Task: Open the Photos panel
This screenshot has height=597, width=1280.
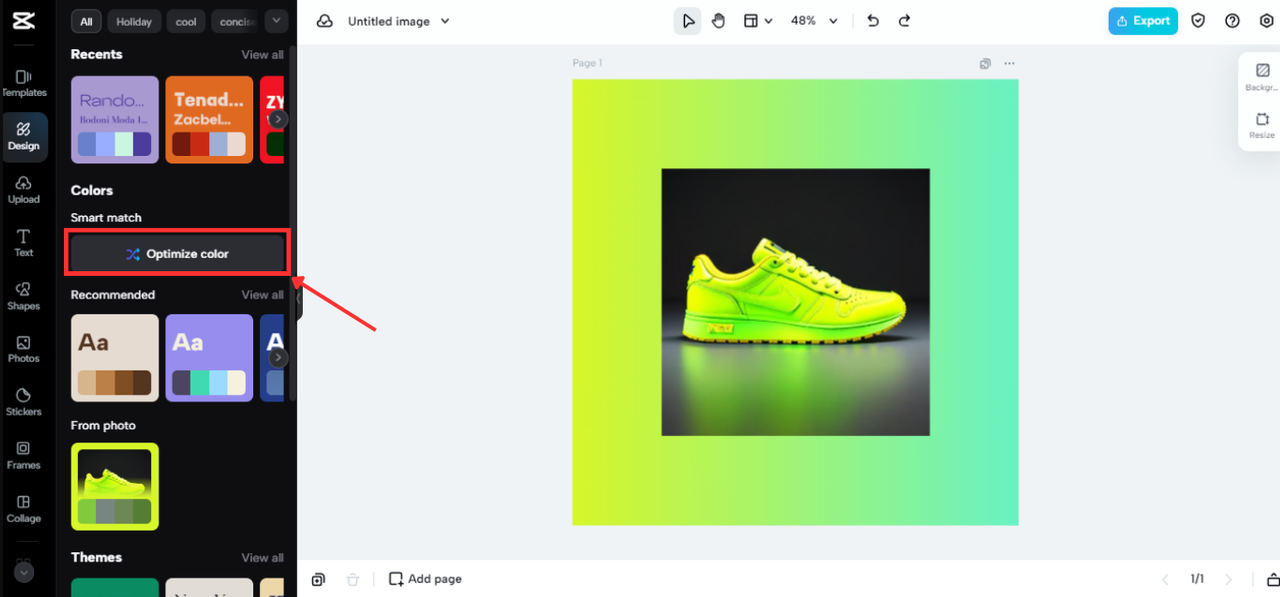Action: (x=24, y=349)
